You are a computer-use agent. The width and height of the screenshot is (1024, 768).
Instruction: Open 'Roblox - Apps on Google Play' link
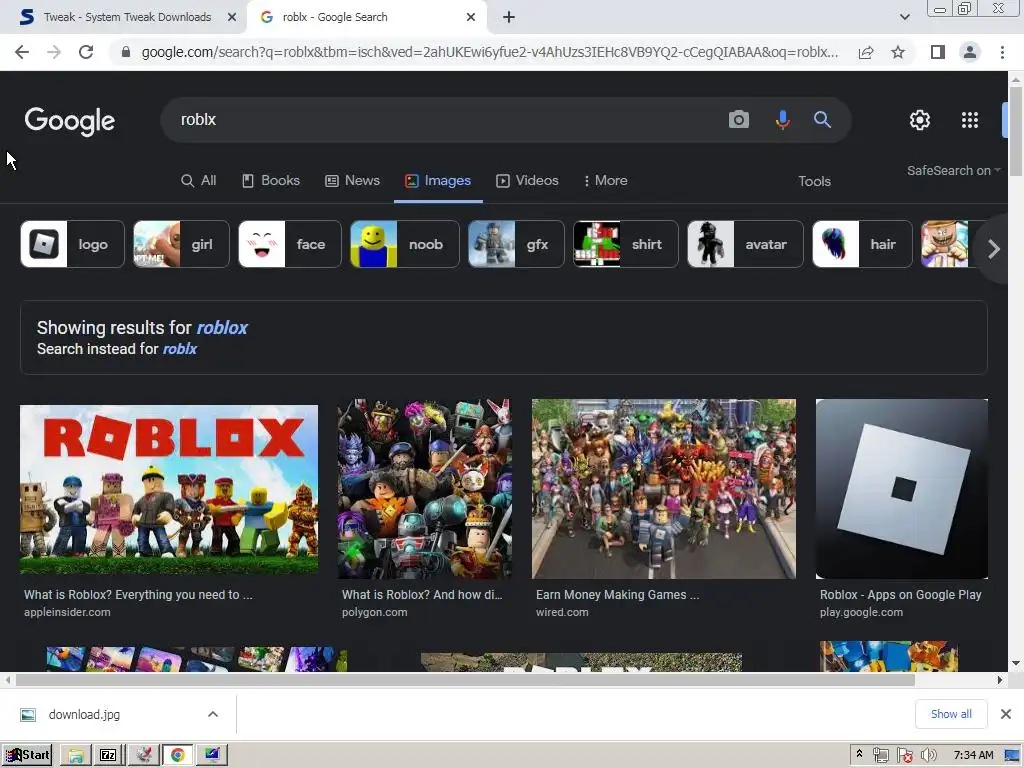[901, 595]
